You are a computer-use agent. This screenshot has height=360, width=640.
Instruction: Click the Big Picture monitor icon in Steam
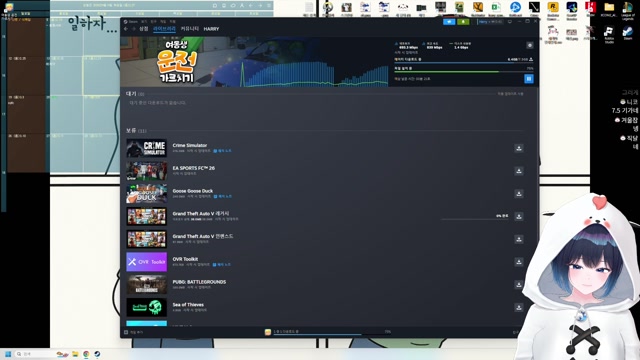[510, 22]
